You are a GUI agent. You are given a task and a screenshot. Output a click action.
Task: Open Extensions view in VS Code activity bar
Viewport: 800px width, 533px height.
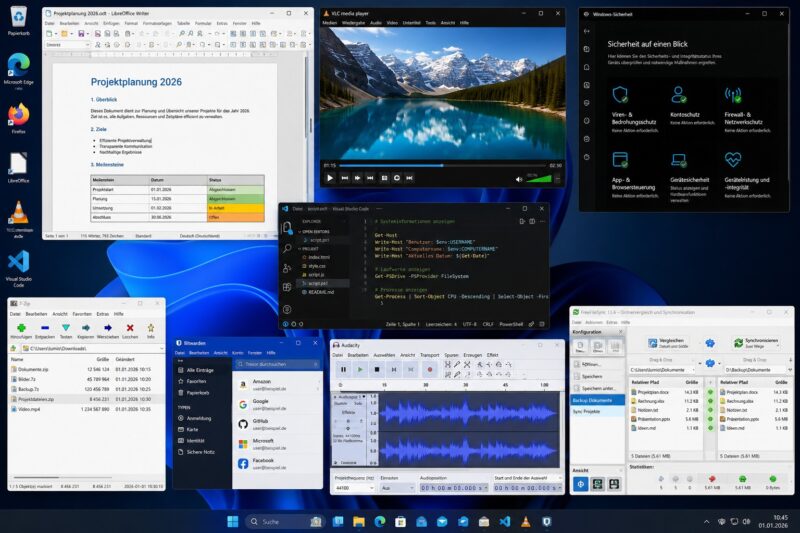[x=287, y=287]
